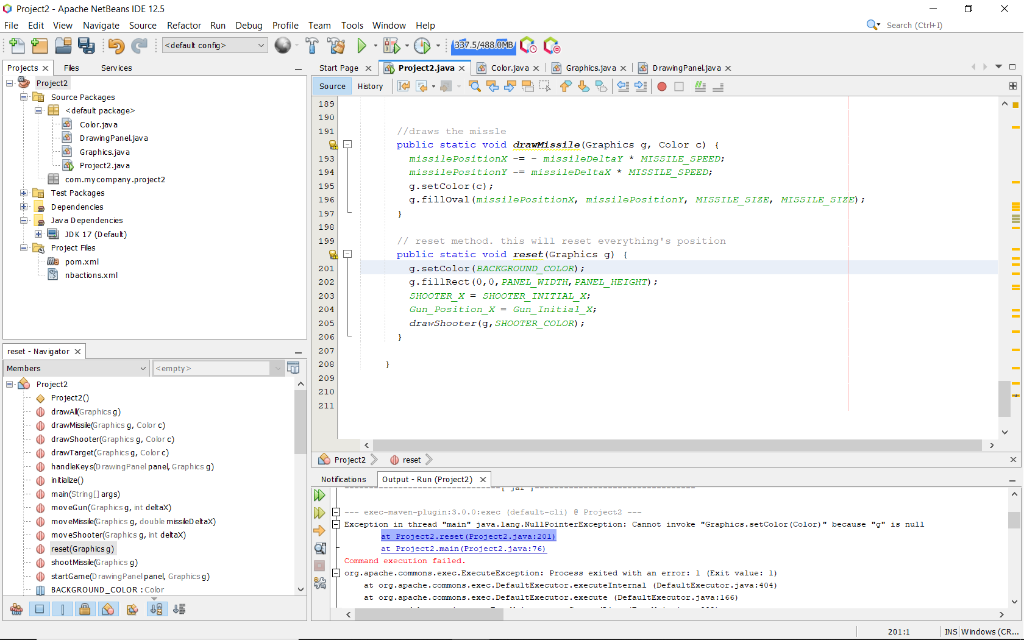Viewport: 1024px width, 640px height.
Task: Switch to the Graphics.java tab
Action: (588, 68)
